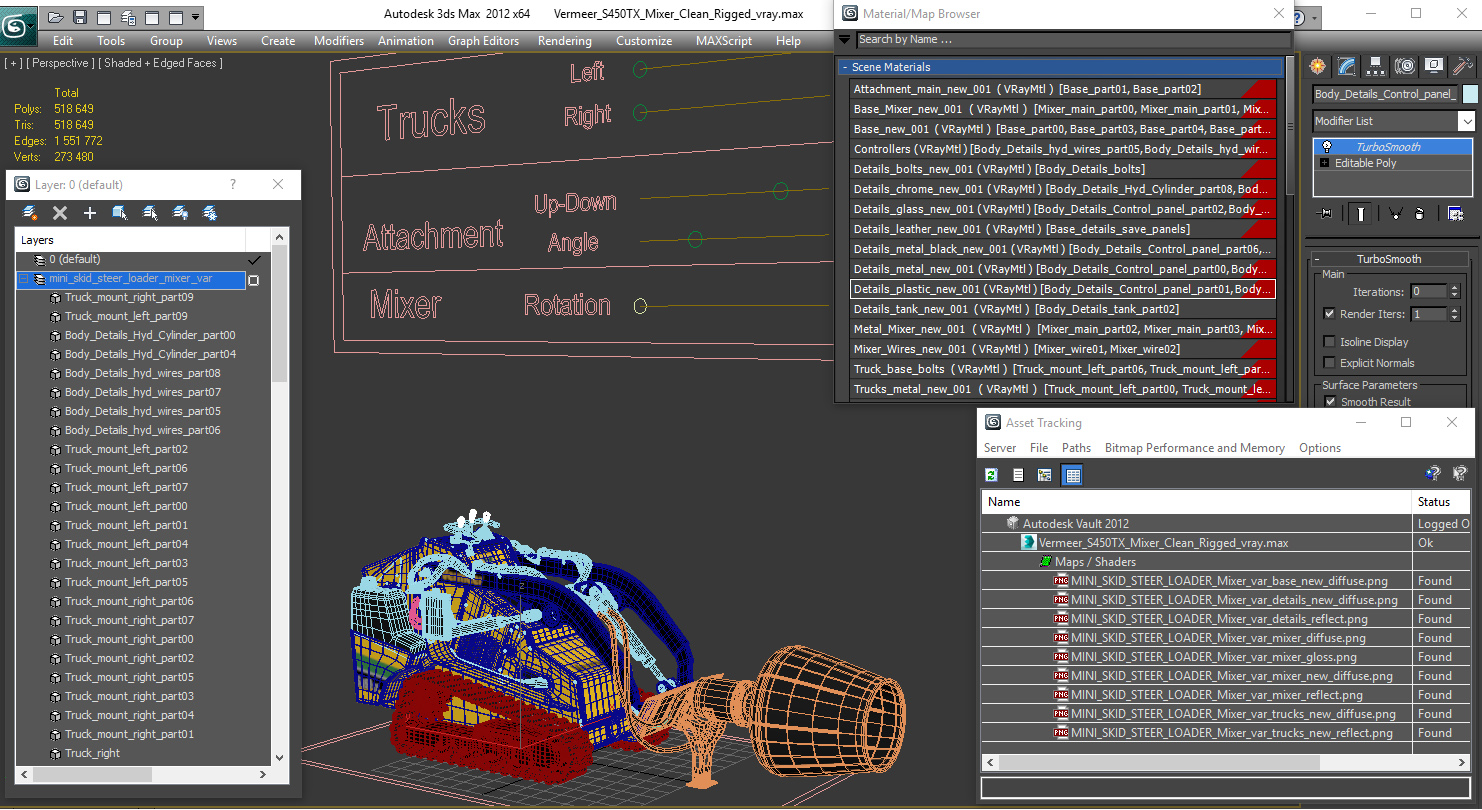Toggle Smooth Result checkbox

(1329, 401)
